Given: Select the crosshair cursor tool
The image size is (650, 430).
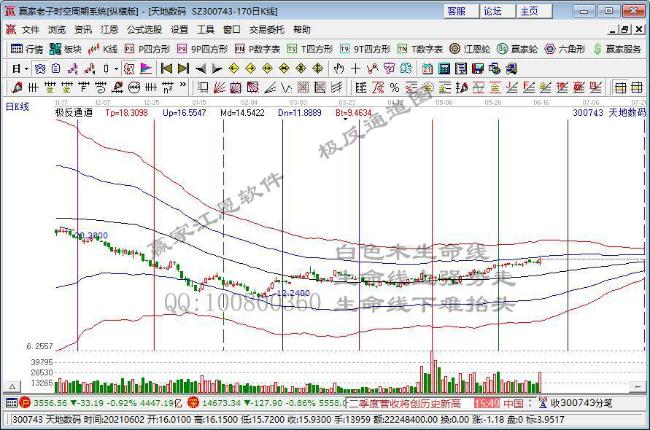Looking at the screenshot, I should (x=355, y=68).
